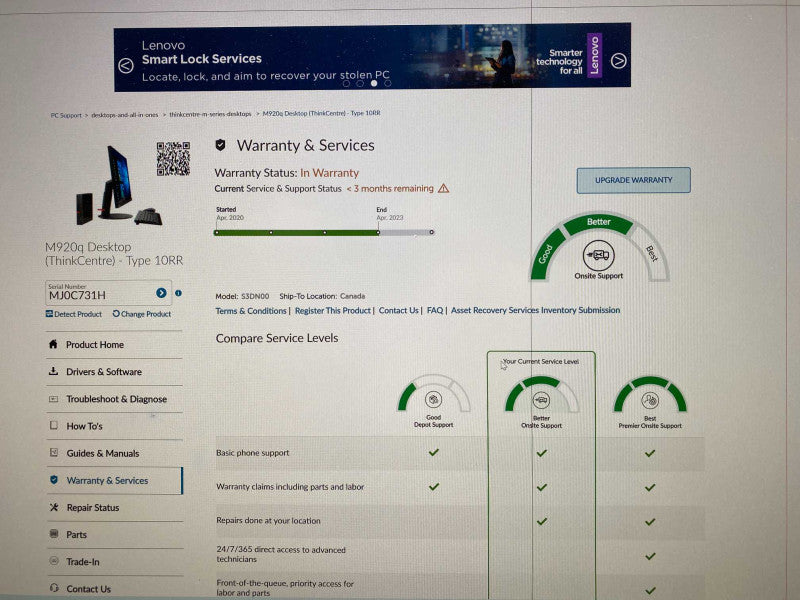Open Drivers & Software menu item
Image resolution: width=800 pixels, height=600 pixels.
[115, 372]
